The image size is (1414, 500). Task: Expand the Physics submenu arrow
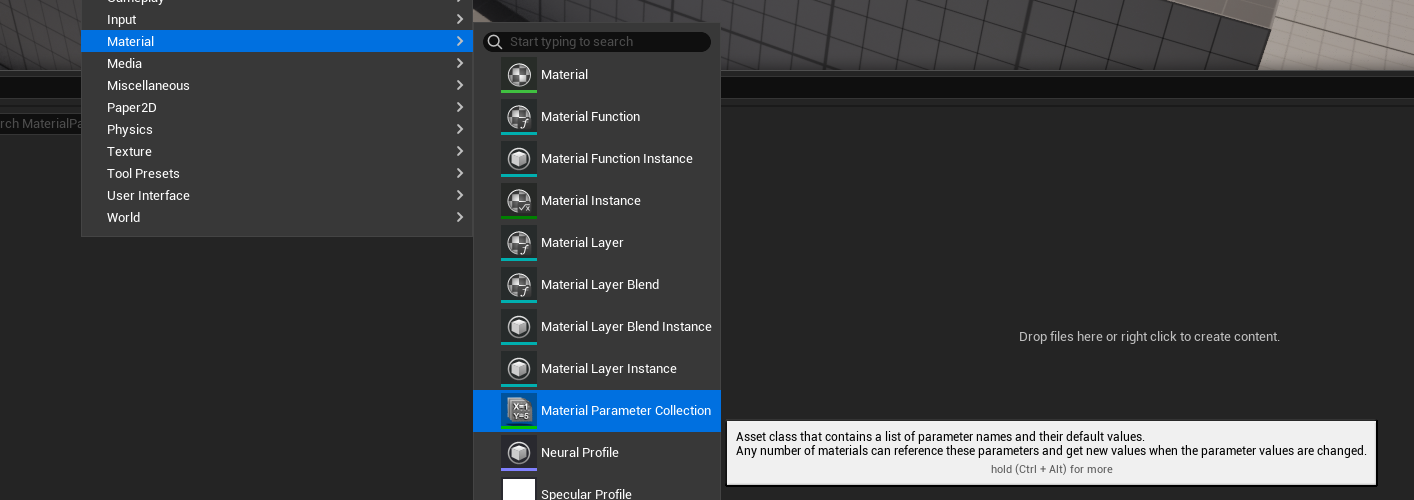pyautogui.click(x=460, y=129)
